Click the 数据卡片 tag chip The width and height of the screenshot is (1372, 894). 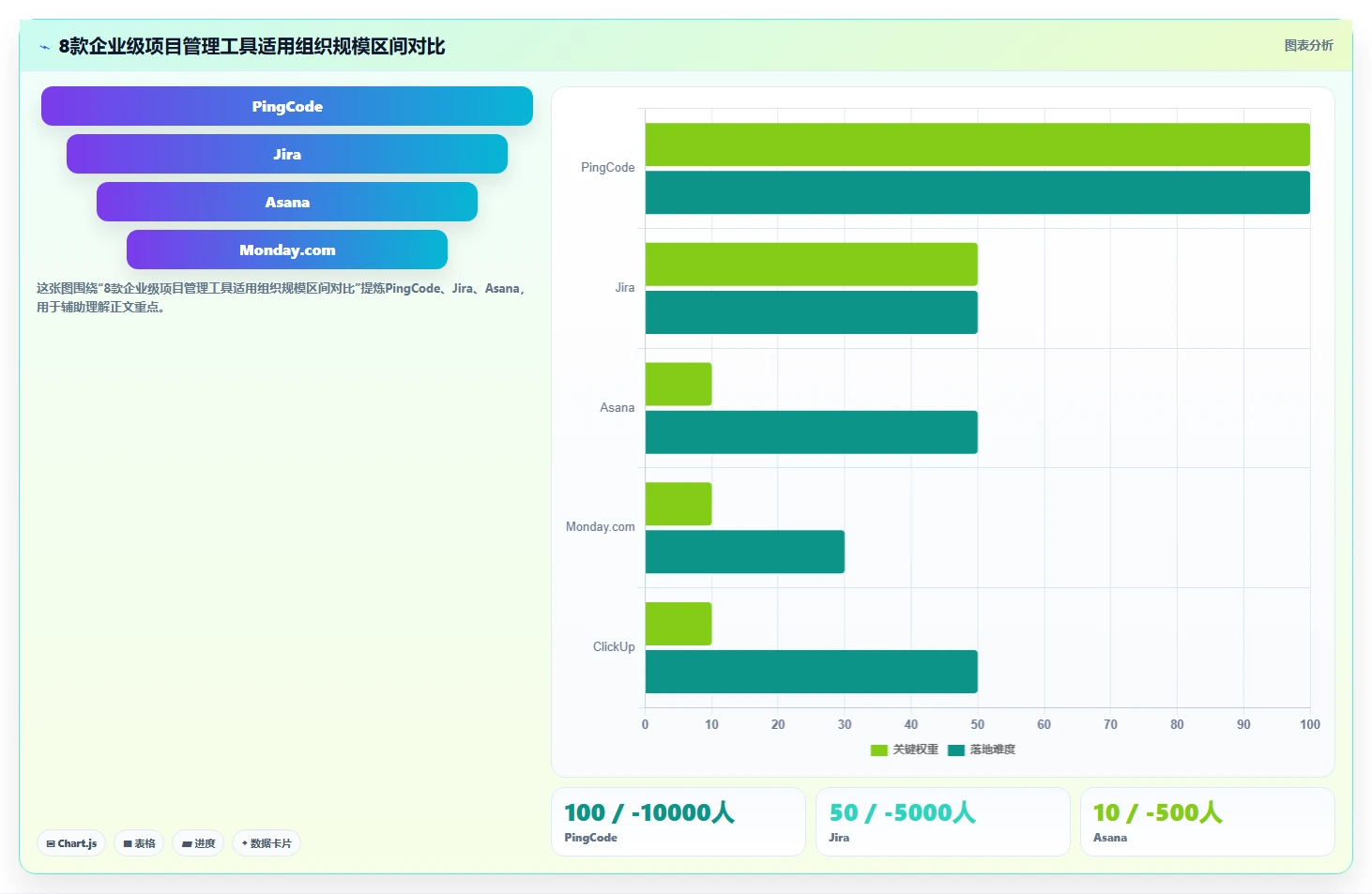click(267, 843)
